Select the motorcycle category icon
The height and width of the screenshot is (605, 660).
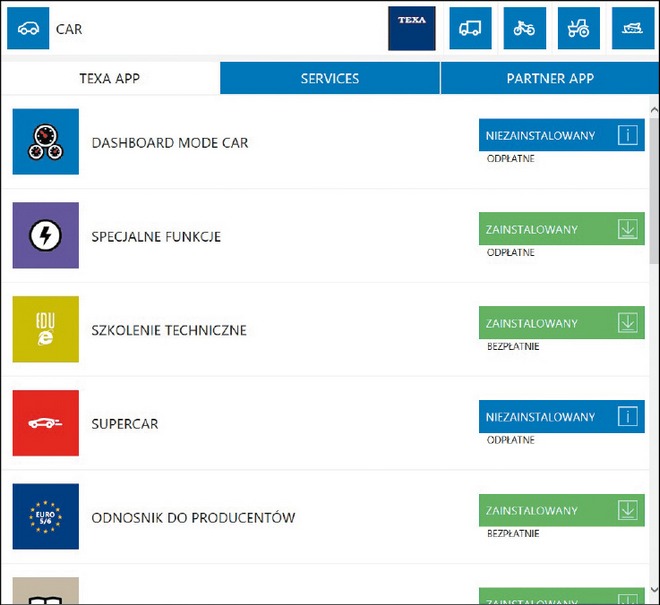point(525,29)
